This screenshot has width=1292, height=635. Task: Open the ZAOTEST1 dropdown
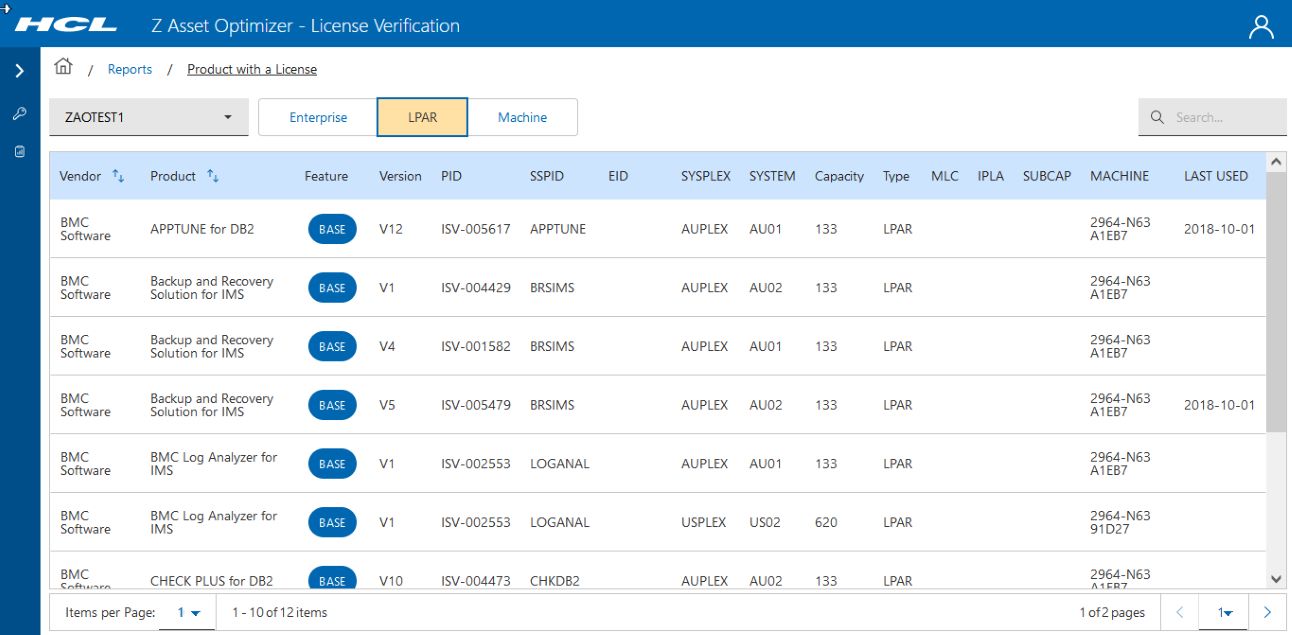point(149,117)
